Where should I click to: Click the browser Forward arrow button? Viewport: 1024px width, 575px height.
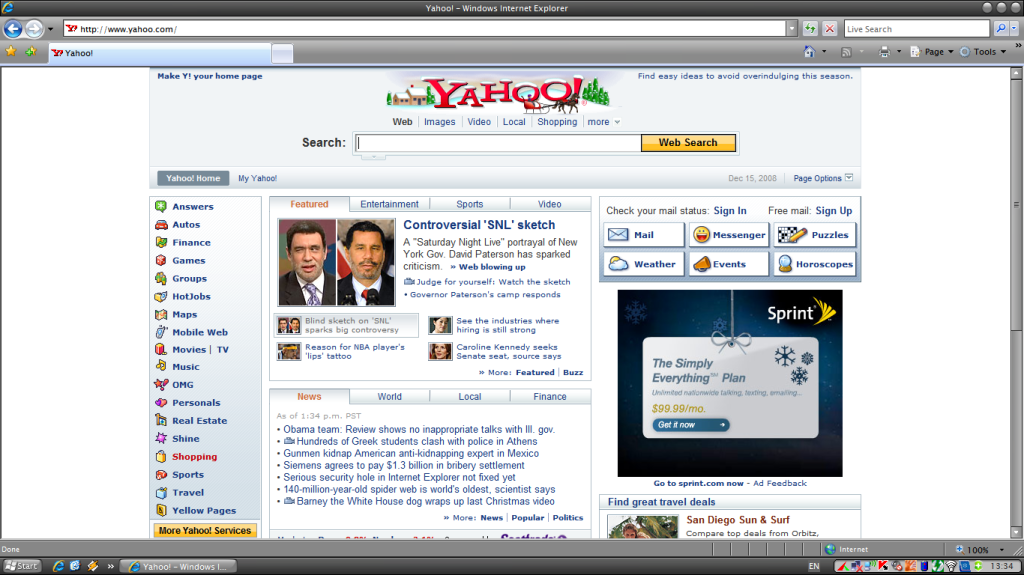34,29
